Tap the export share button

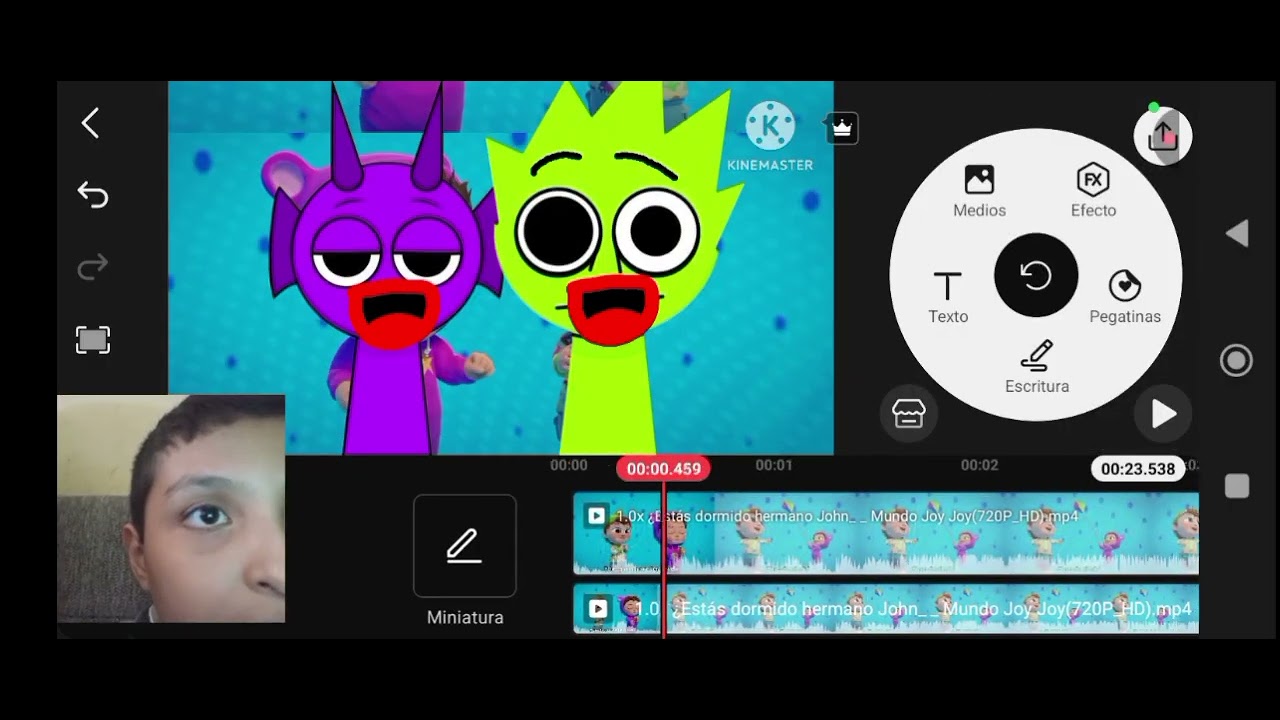click(x=1163, y=135)
